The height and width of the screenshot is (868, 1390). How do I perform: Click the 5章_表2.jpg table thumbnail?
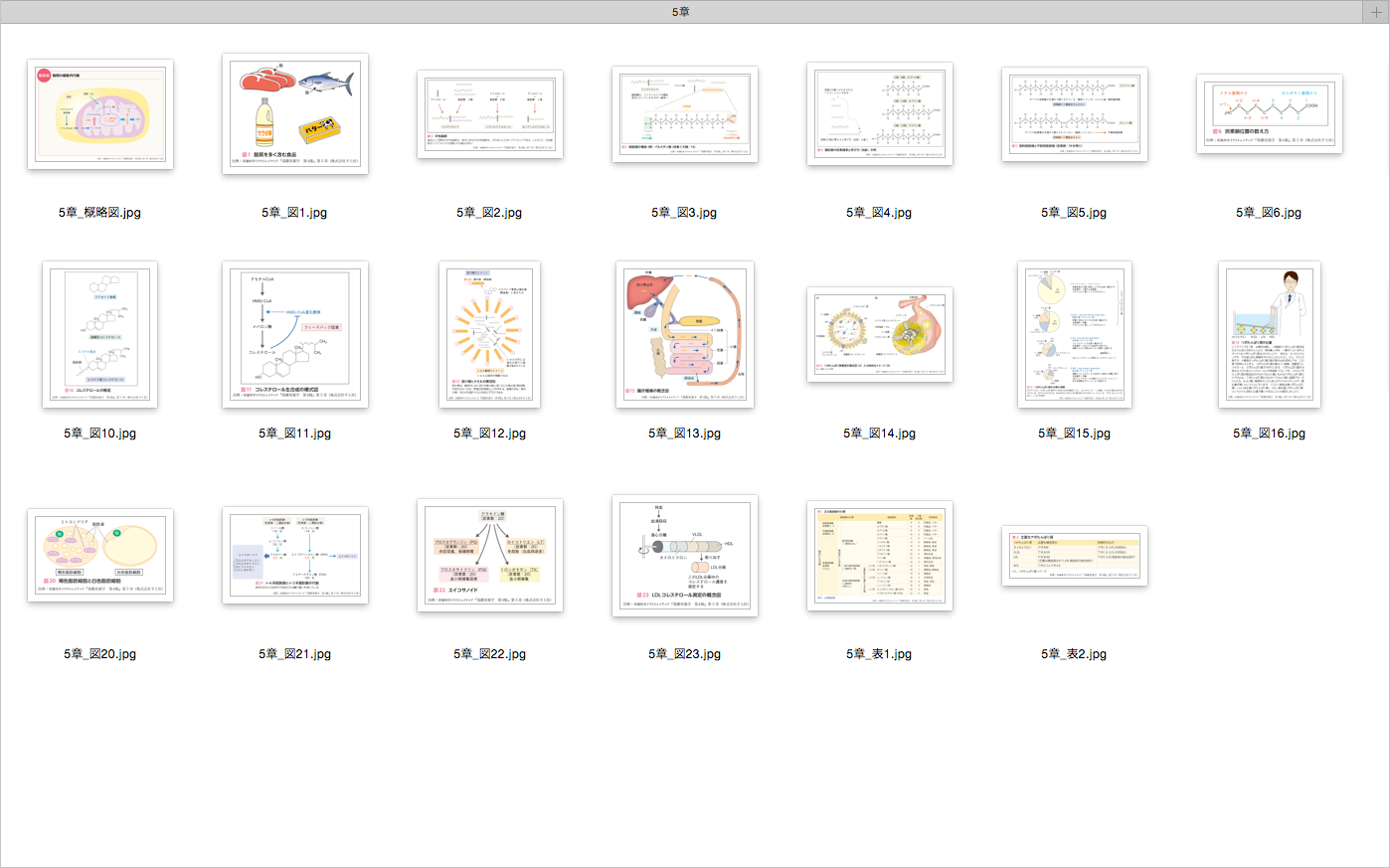click(x=1075, y=556)
